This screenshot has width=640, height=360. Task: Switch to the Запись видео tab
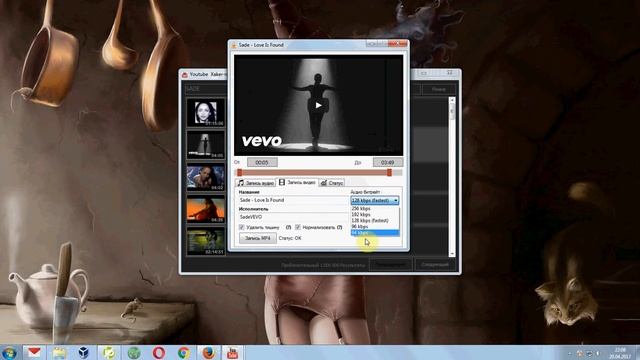pyautogui.click(x=297, y=182)
